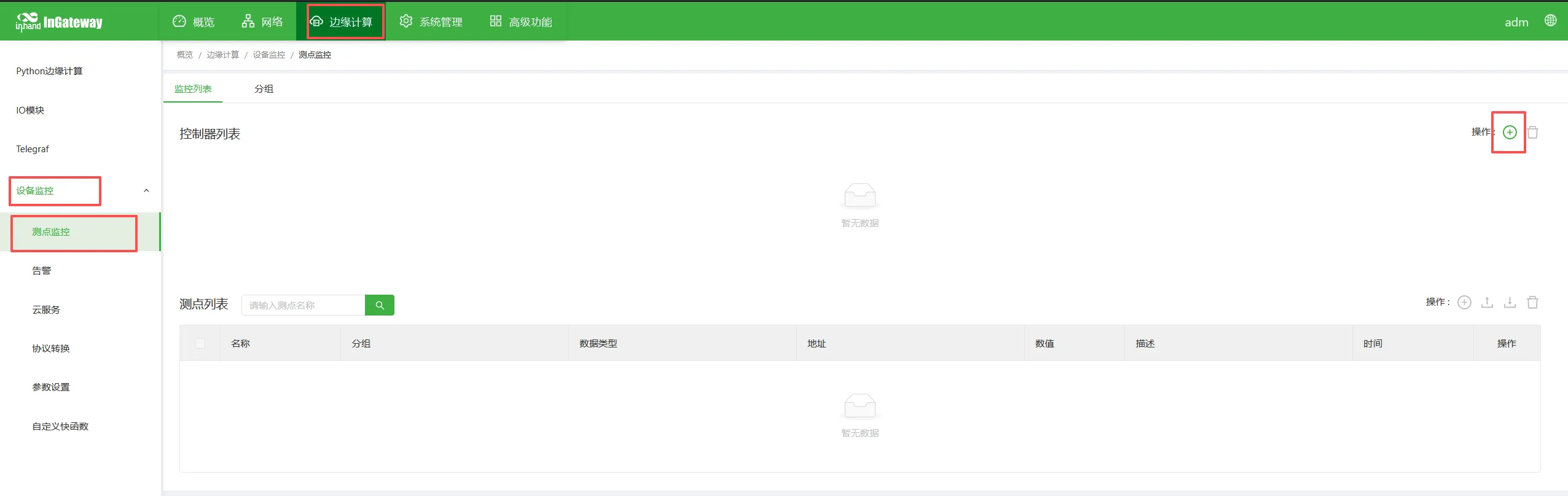Import measuring points via upload icon
Viewport: 1568px width, 496px height.
tap(1487, 302)
